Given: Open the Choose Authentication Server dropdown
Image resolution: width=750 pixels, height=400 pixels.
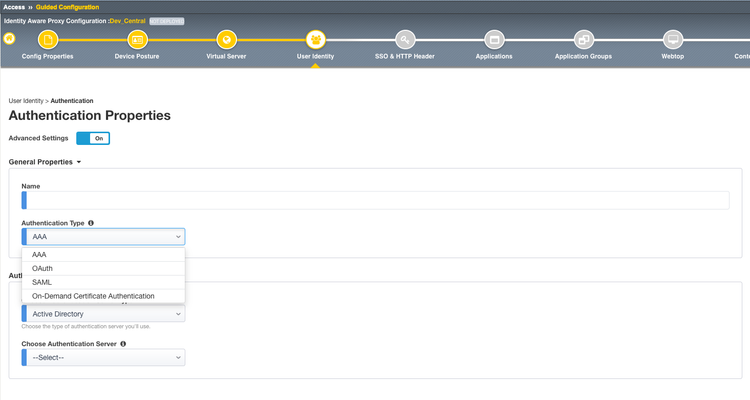Looking at the screenshot, I should click(103, 357).
